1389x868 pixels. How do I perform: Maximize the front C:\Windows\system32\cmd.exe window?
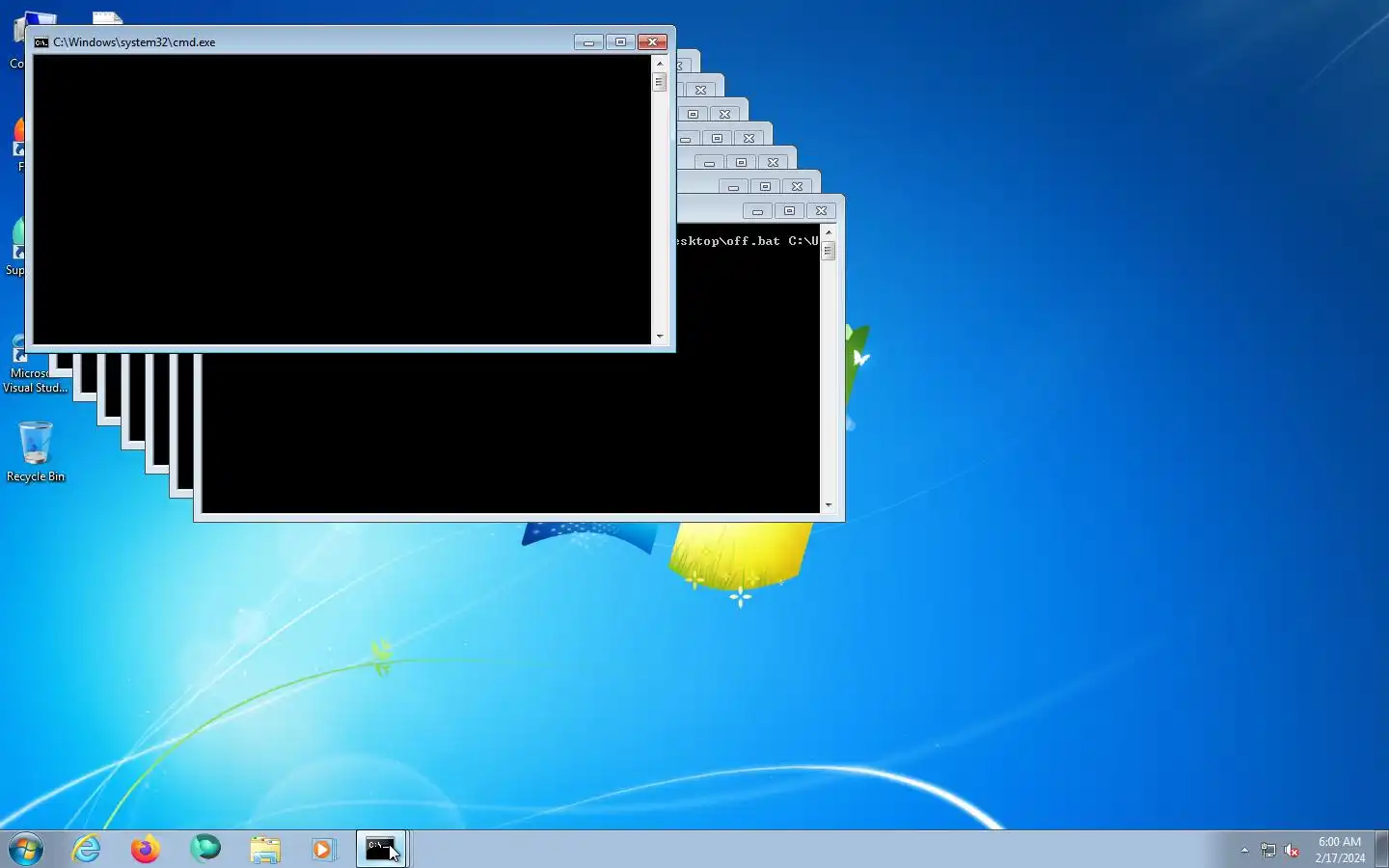click(x=620, y=42)
